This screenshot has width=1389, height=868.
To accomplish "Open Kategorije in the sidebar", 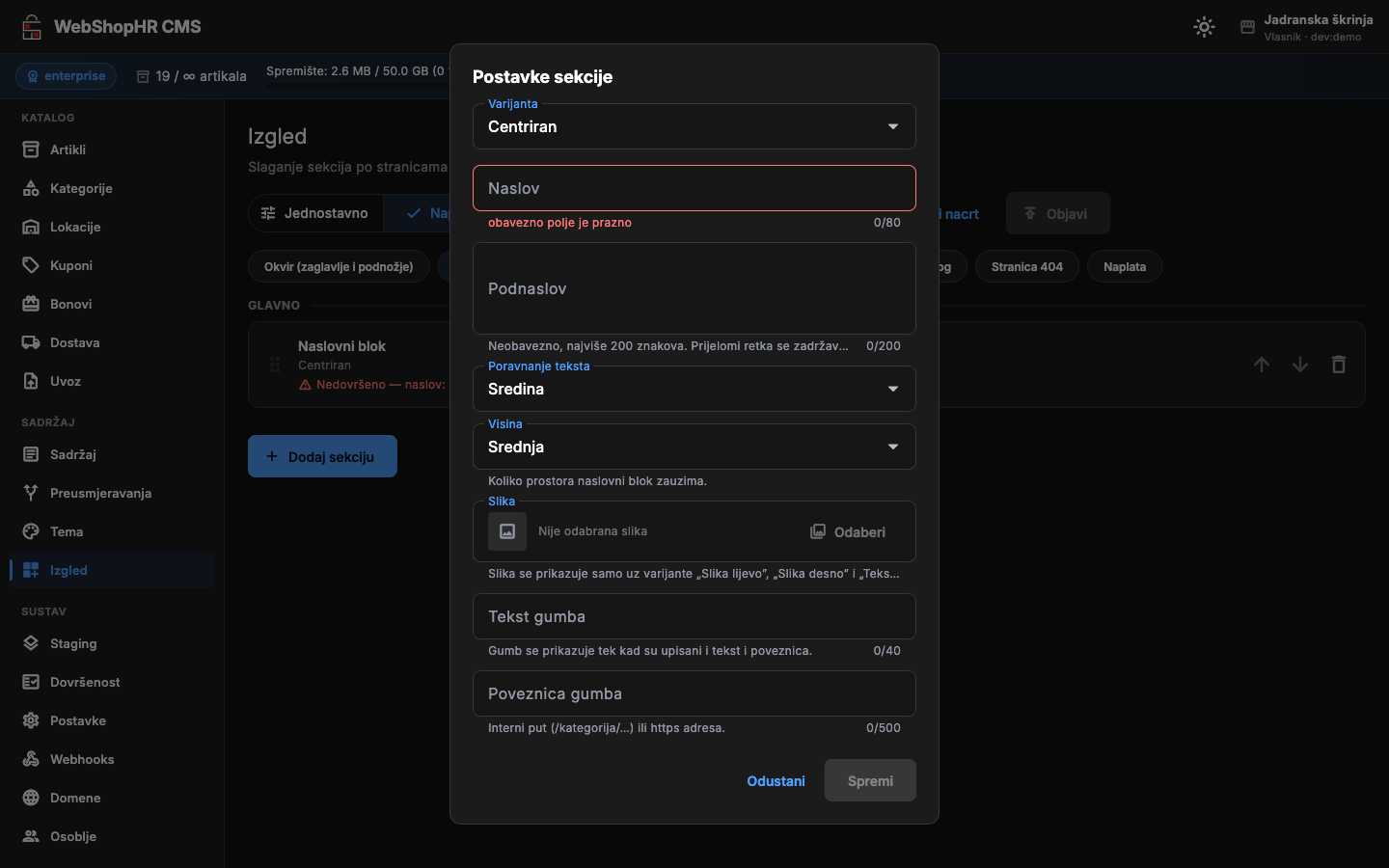I will point(112,188).
